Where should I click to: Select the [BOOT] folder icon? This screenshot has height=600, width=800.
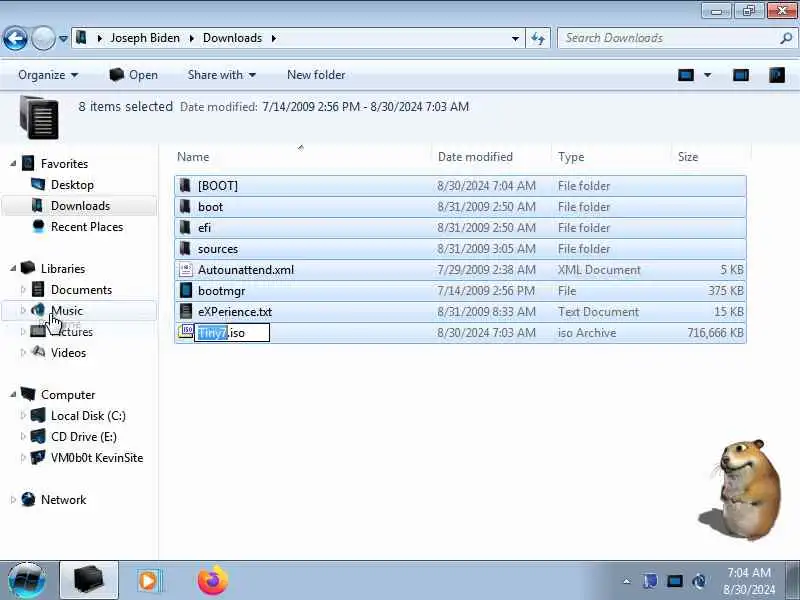(x=186, y=186)
